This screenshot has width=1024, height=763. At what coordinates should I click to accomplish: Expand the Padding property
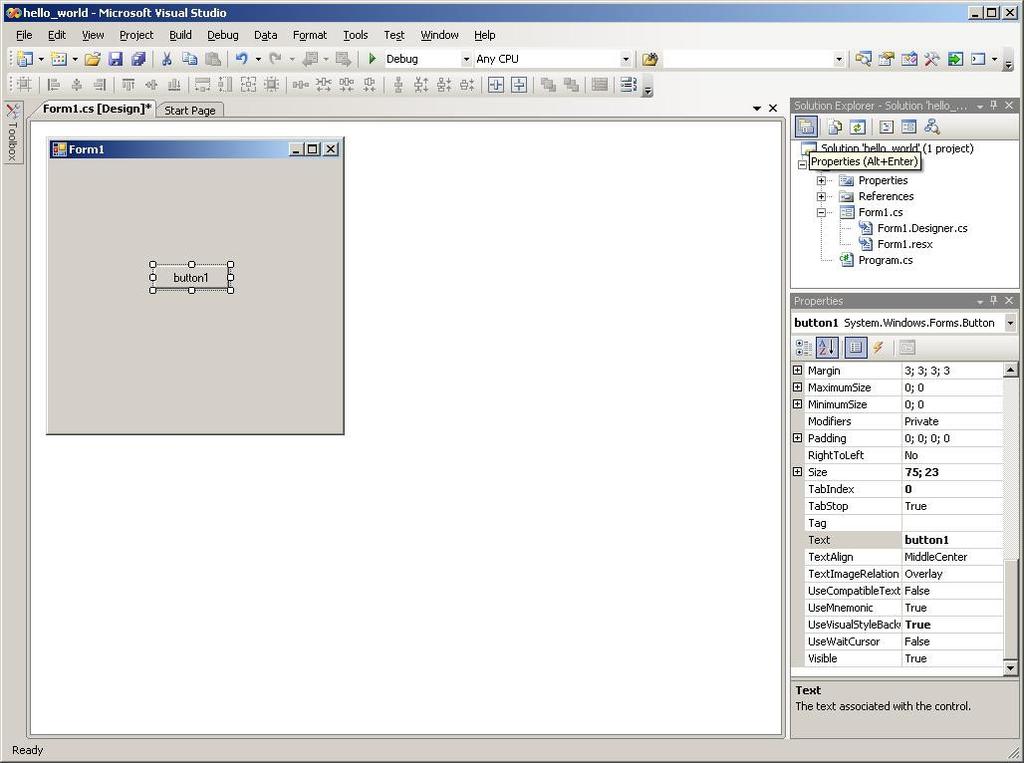(797, 438)
